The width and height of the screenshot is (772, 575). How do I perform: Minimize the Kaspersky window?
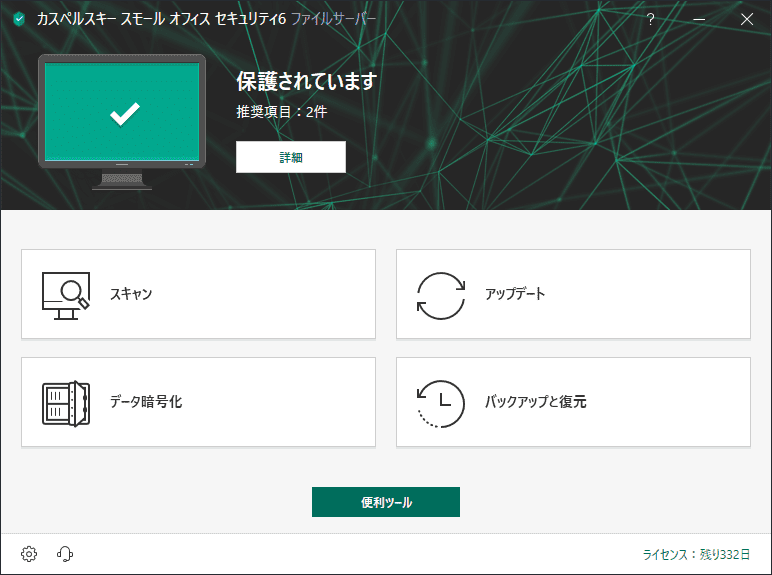699,19
